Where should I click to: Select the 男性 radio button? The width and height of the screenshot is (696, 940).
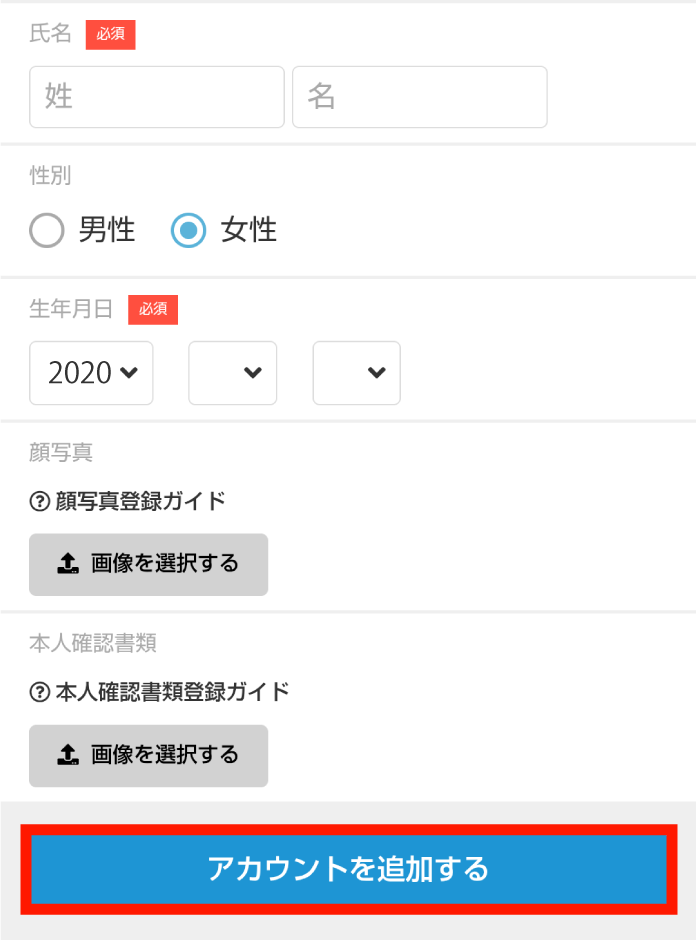pos(47,231)
